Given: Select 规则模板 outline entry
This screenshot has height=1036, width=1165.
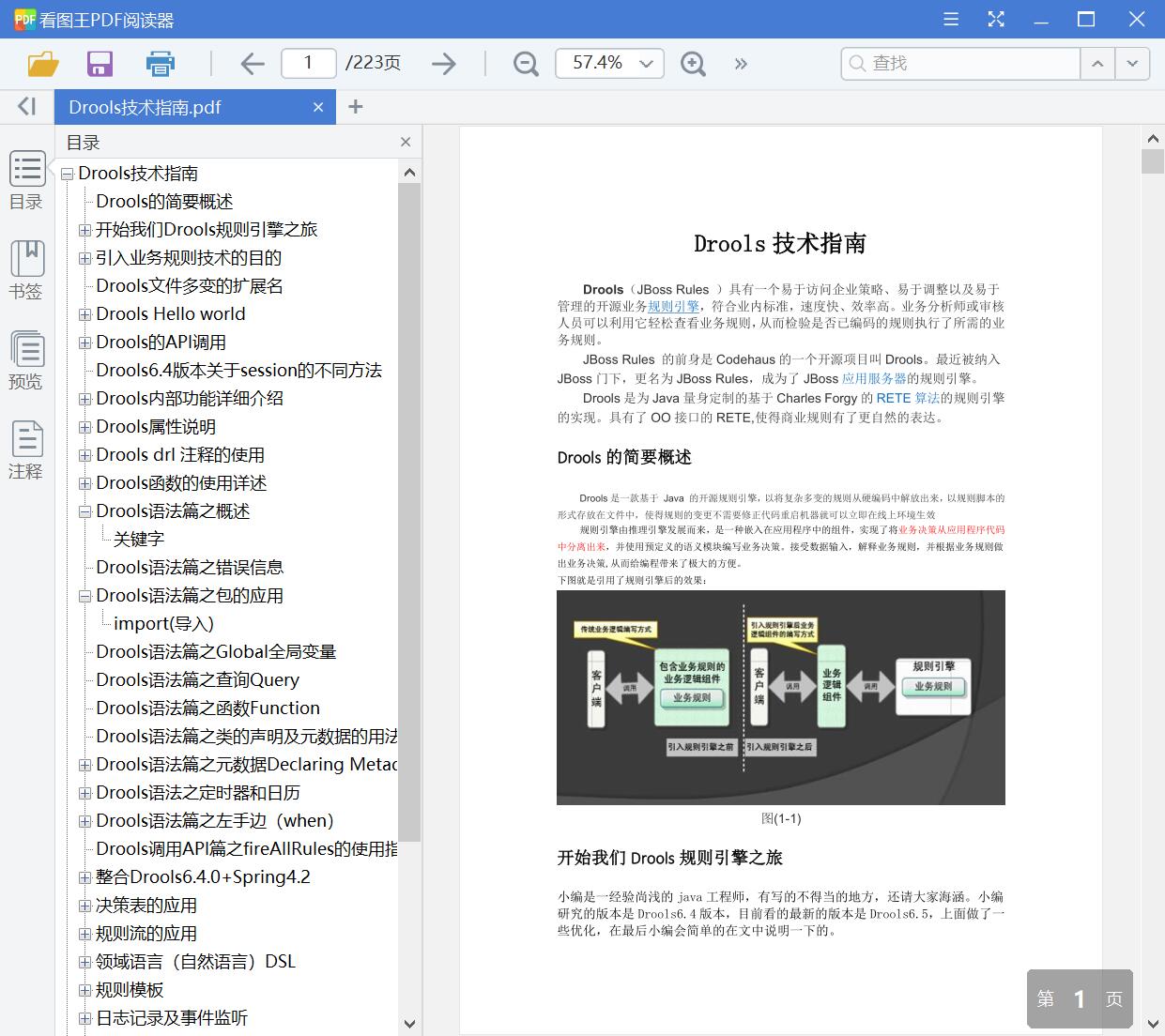Looking at the screenshot, I should click(130, 989).
